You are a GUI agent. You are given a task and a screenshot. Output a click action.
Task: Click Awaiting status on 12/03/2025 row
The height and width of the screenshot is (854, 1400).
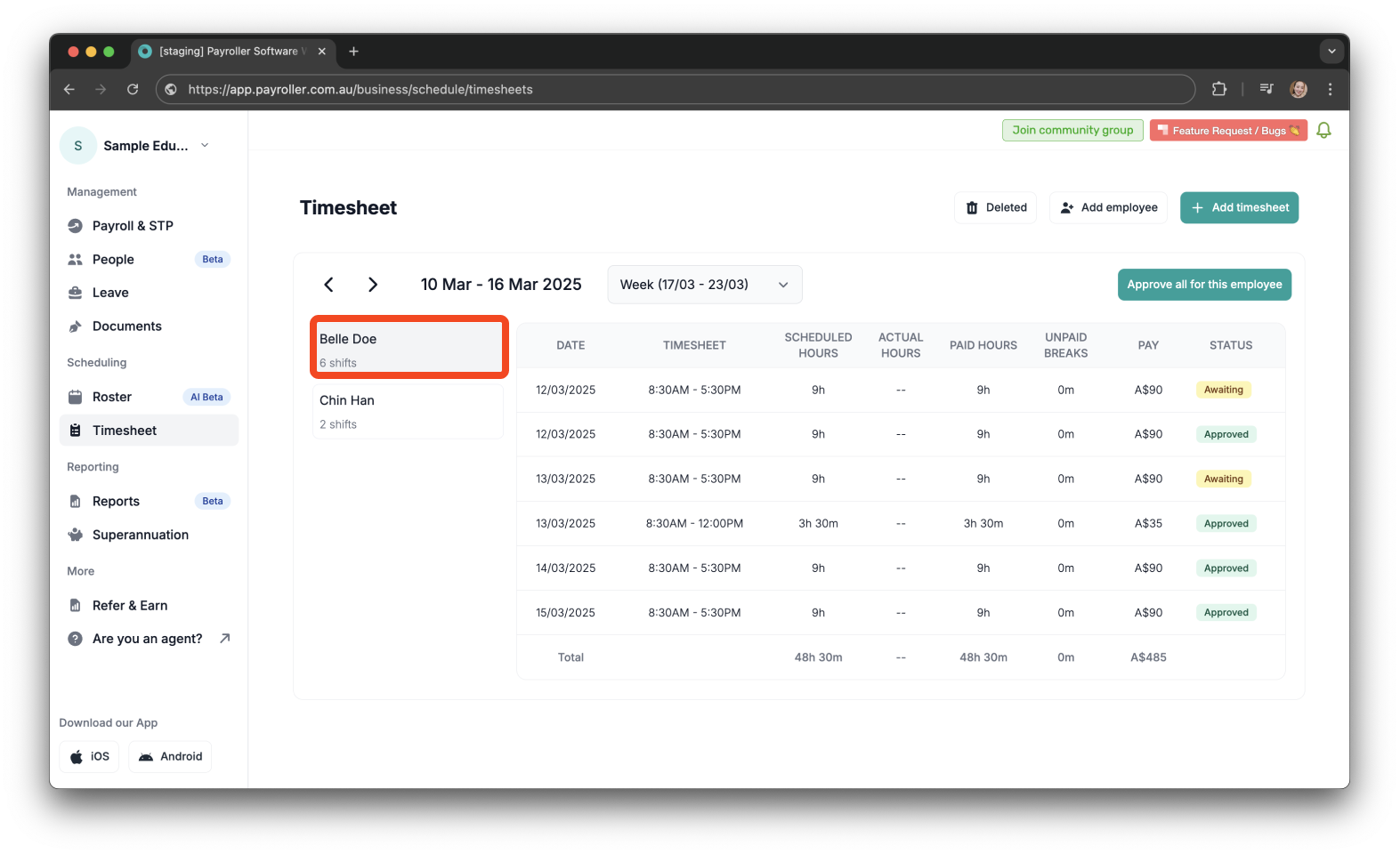(x=1224, y=390)
